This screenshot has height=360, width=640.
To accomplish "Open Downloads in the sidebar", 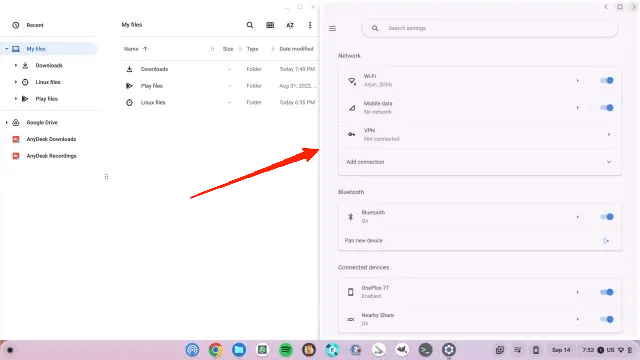I will [49, 65].
